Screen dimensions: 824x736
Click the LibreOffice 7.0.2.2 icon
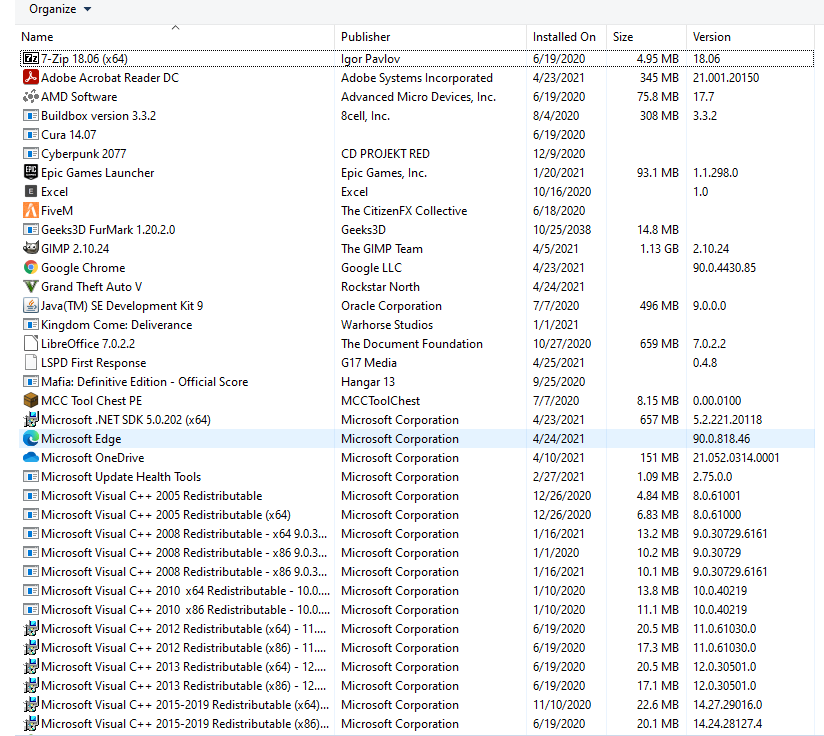[31, 343]
